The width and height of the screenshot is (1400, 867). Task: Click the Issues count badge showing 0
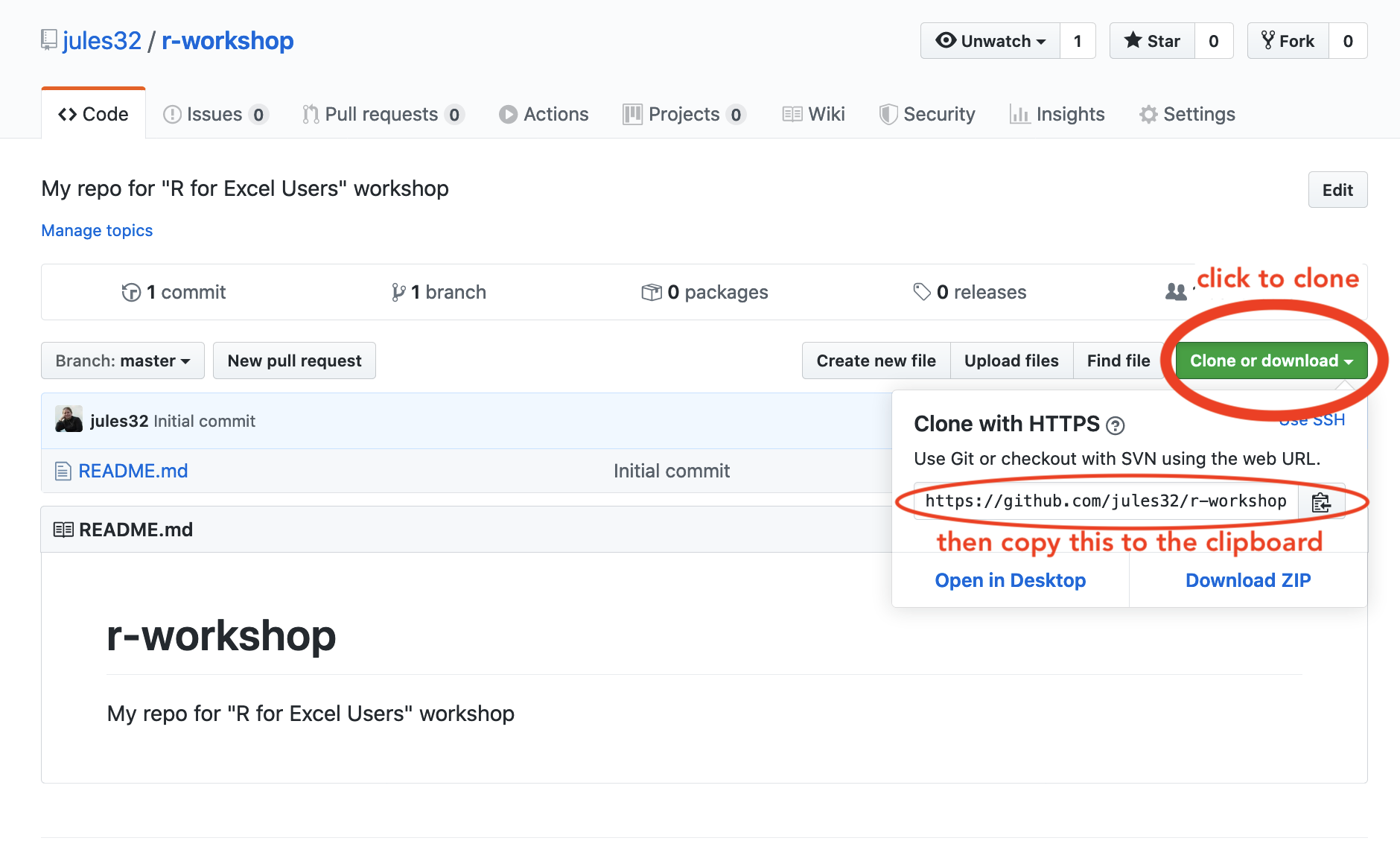click(x=258, y=115)
